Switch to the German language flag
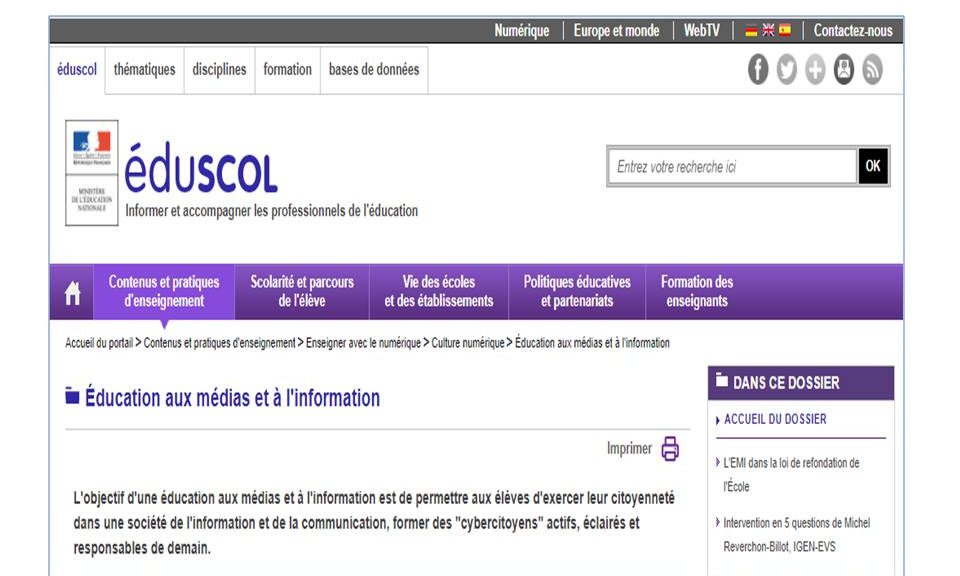Viewport: 960px width, 576px height. (751, 31)
